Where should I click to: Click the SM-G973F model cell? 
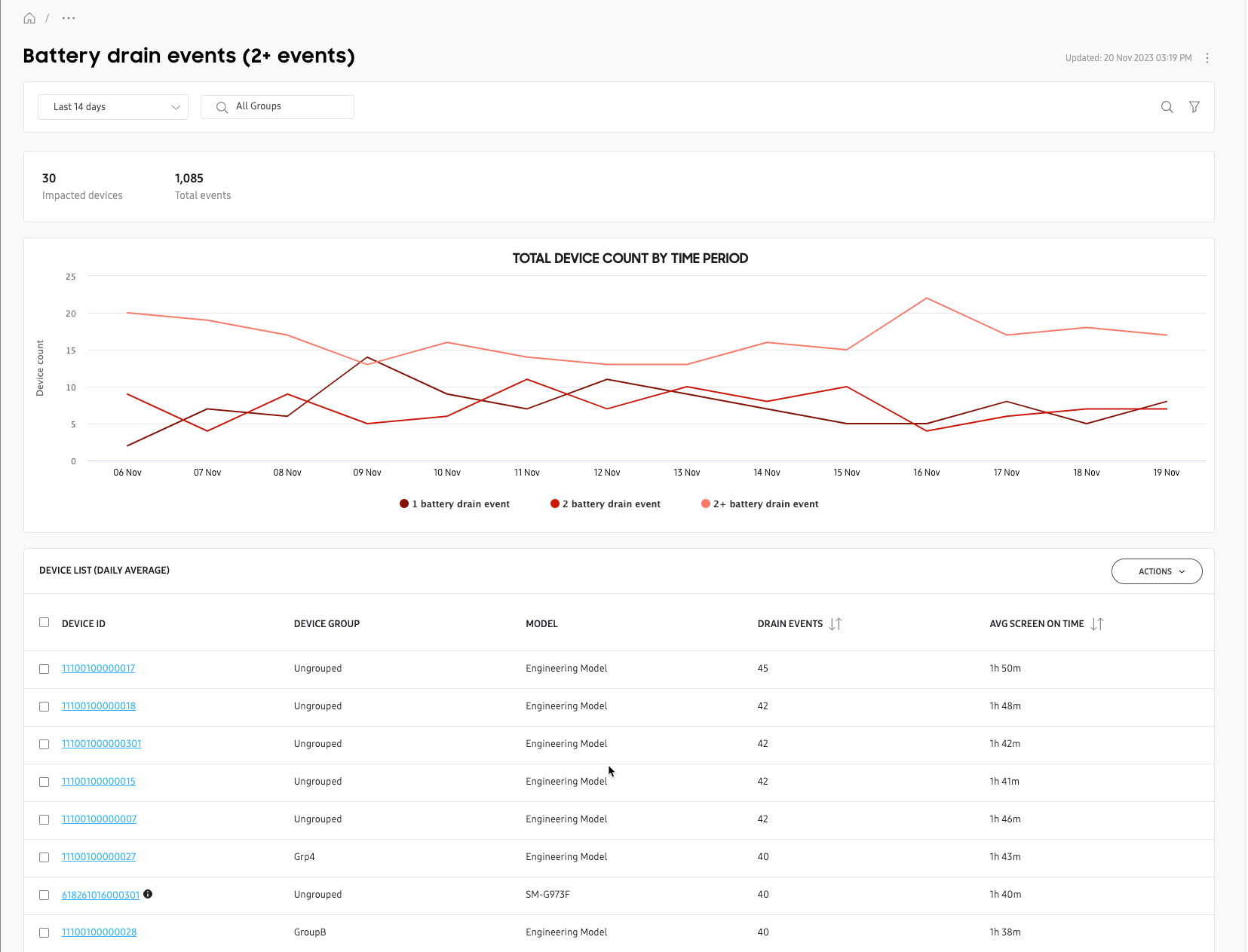pos(547,895)
